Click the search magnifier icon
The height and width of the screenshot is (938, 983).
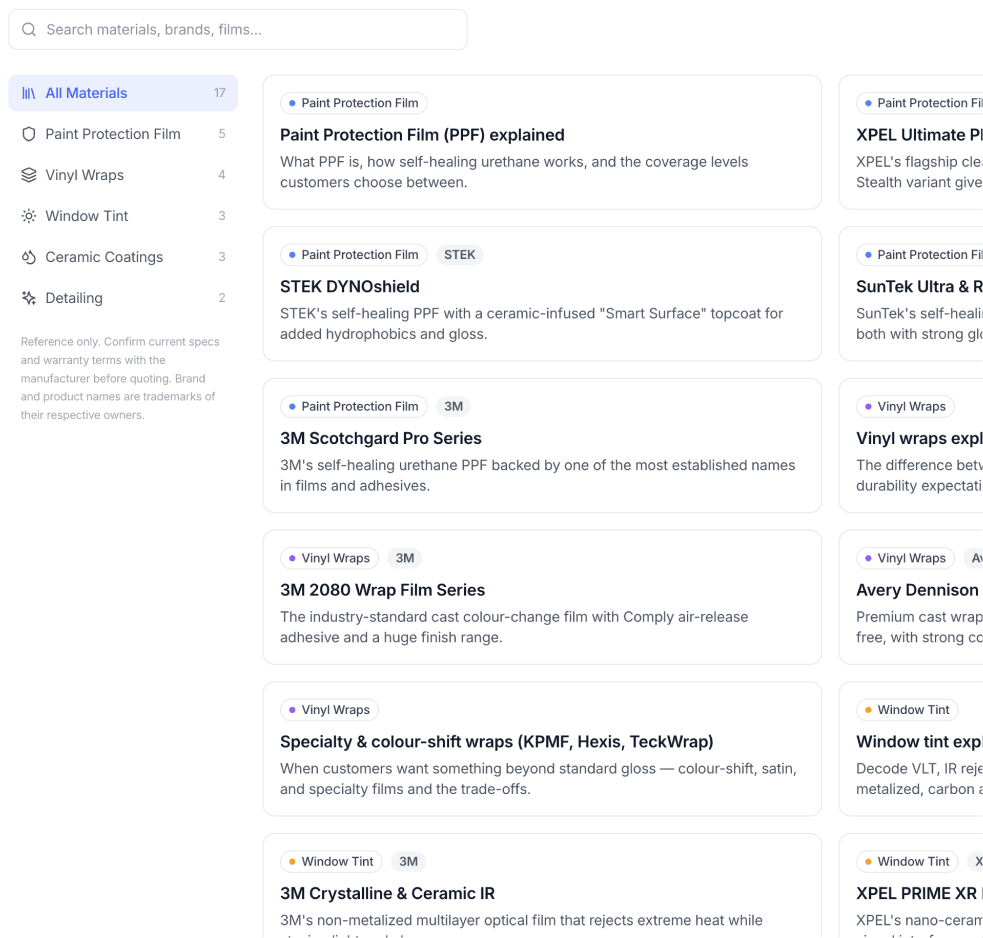29,29
